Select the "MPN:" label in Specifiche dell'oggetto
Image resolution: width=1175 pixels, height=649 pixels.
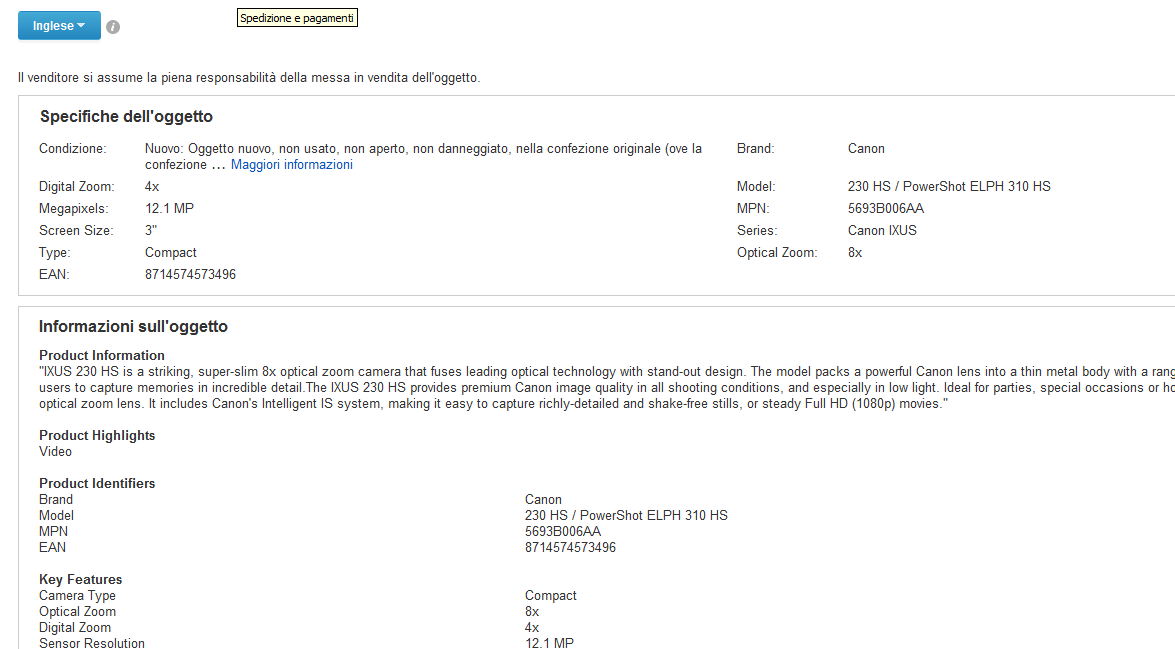coord(753,208)
